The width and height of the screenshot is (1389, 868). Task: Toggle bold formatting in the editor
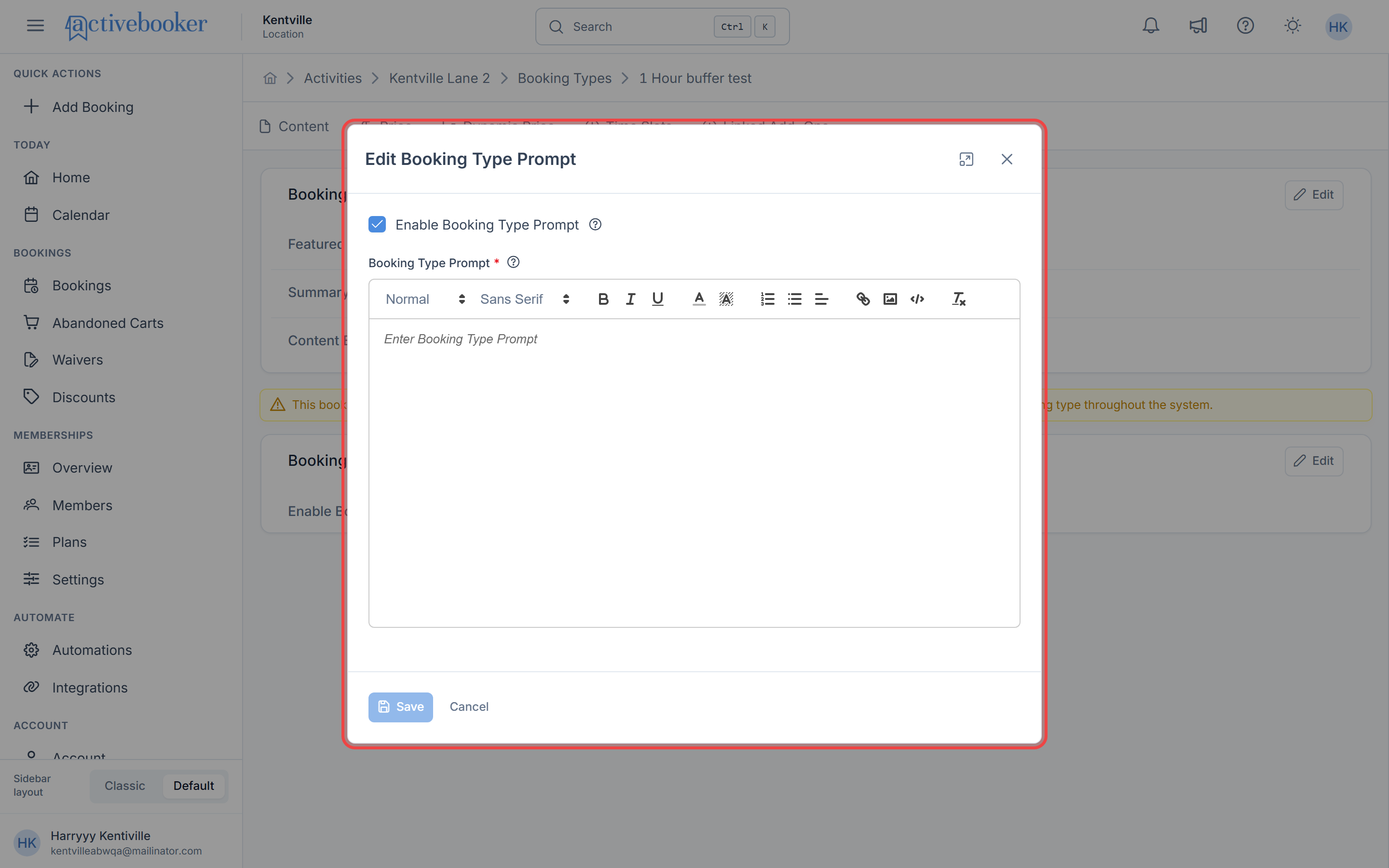tap(603, 299)
